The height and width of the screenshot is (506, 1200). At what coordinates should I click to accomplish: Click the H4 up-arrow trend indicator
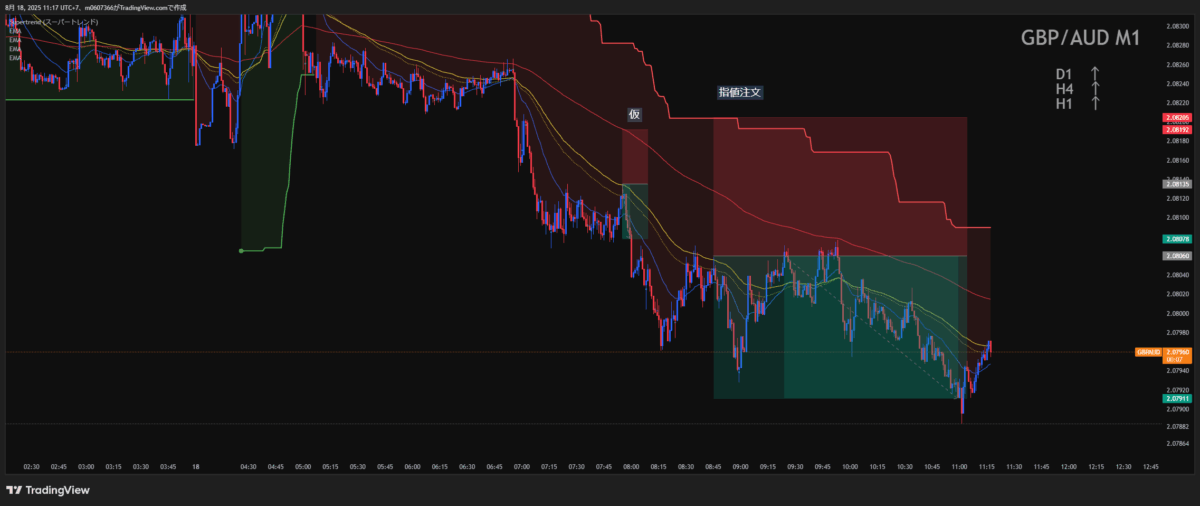[x=1095, y=89]
